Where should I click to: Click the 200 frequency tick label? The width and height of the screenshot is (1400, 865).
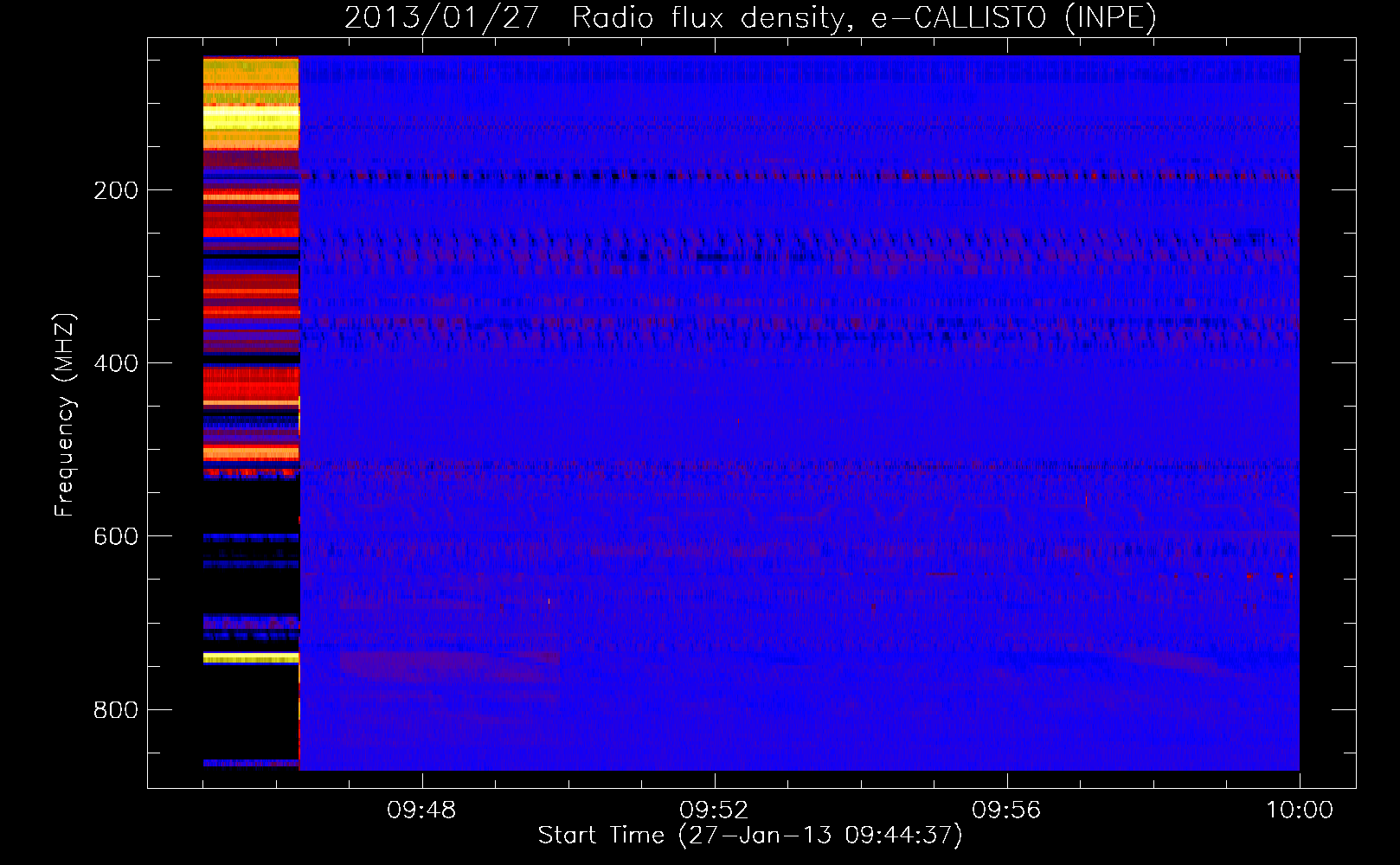point(116,190)
